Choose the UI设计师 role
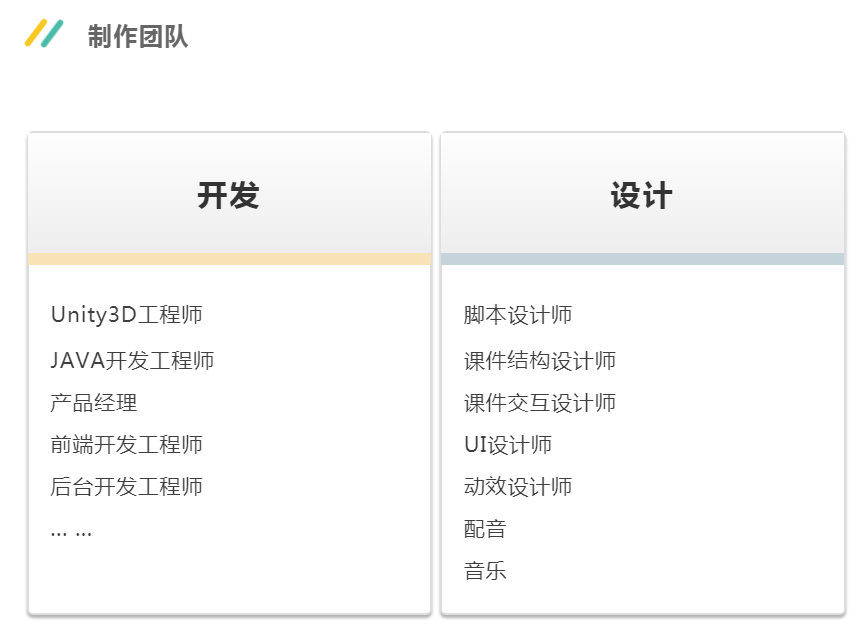 (508, 445)
